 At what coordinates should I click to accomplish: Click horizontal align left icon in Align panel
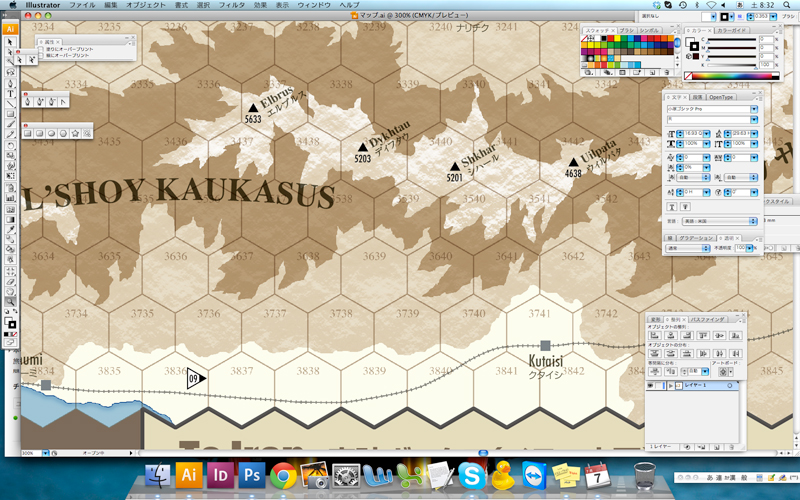pyautogui.click(x=655, y=335)
